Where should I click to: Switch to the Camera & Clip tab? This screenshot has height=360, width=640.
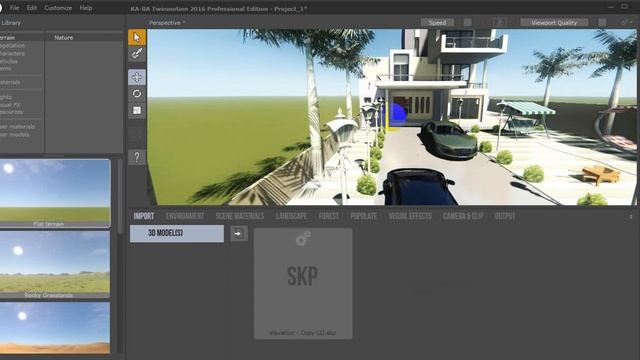[x=463, y=216]
